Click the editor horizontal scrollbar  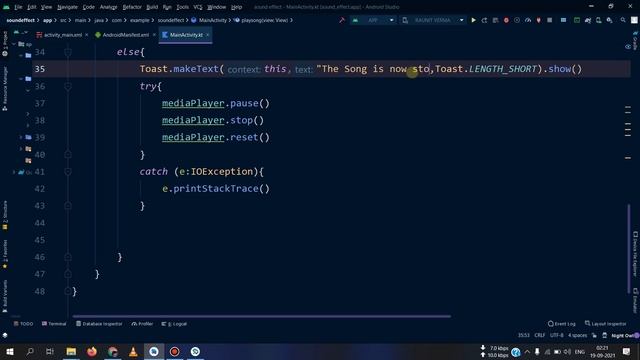click(262, 316)
